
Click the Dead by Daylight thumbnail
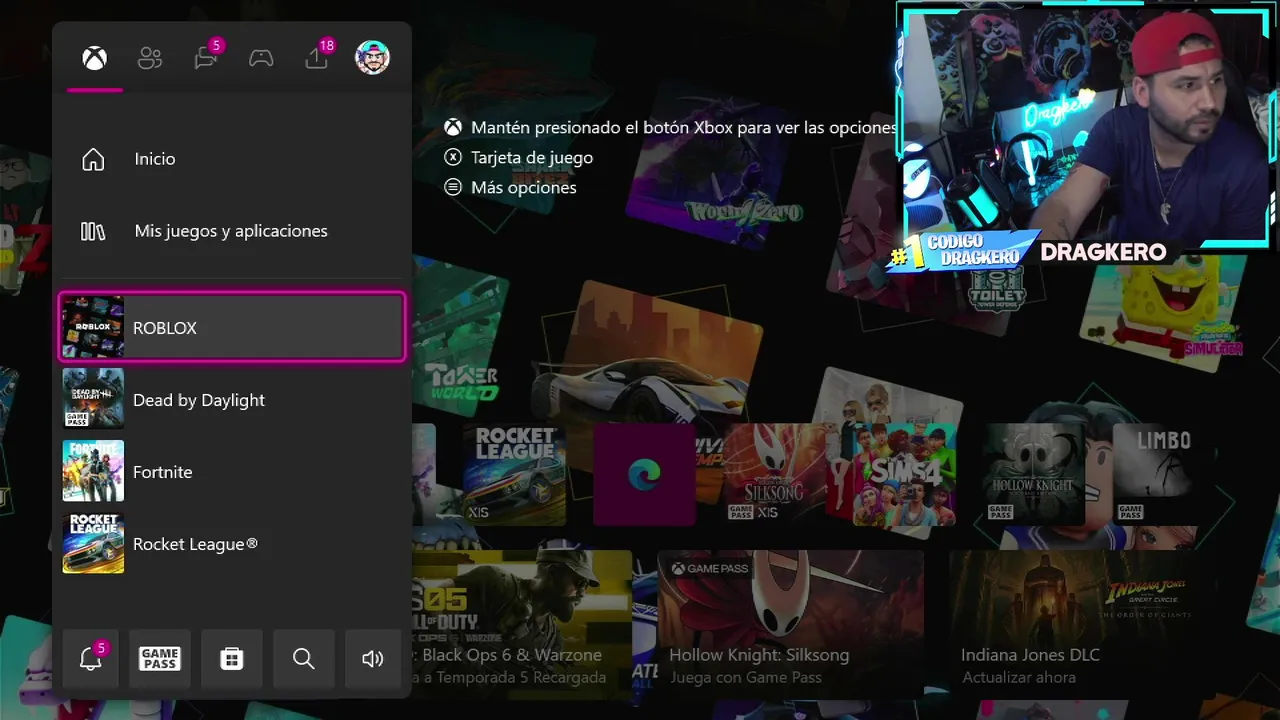coord(93,399)
